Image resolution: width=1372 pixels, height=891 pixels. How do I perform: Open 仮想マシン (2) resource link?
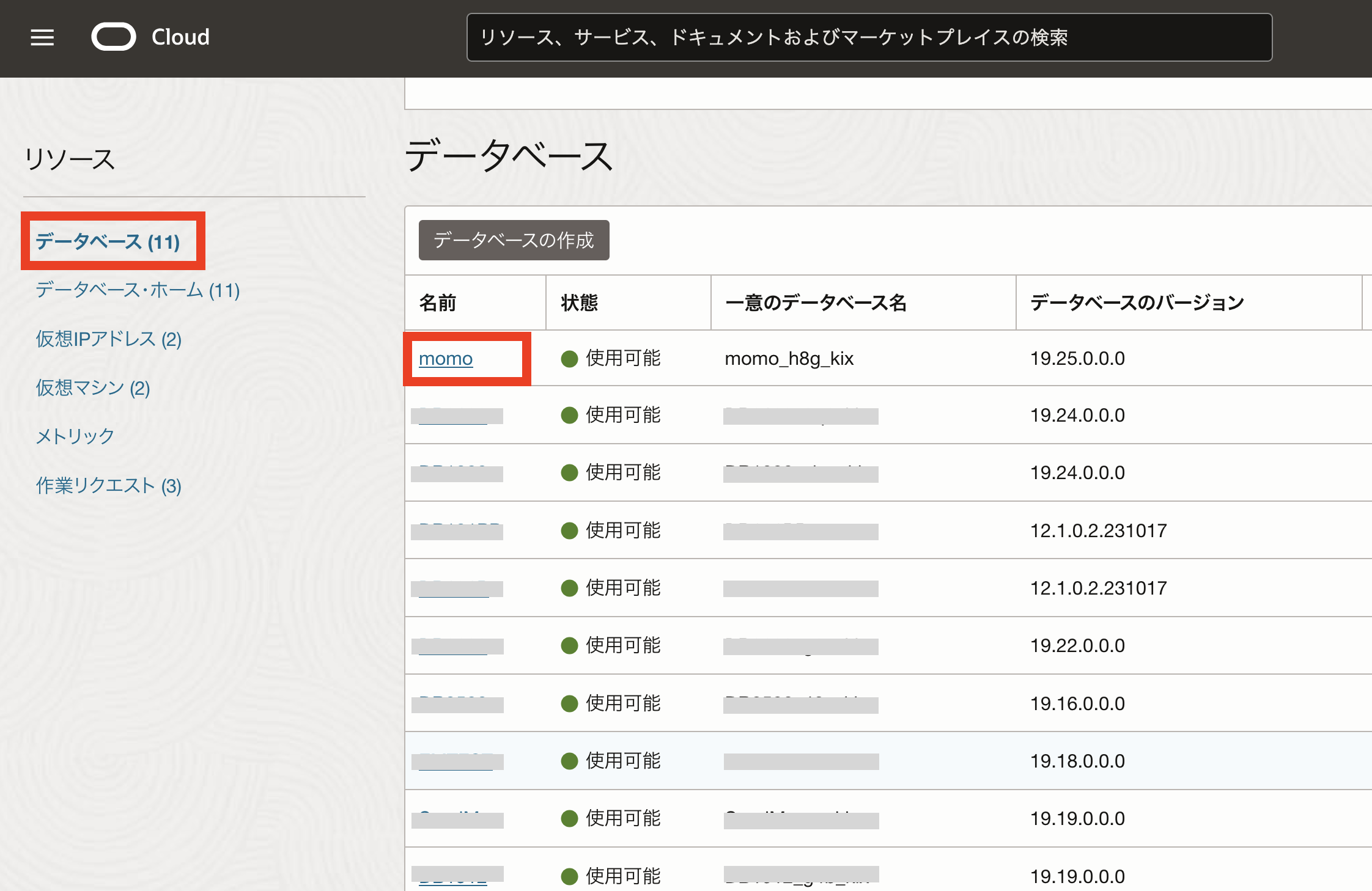pyautogui.click(x=93, y=387)
